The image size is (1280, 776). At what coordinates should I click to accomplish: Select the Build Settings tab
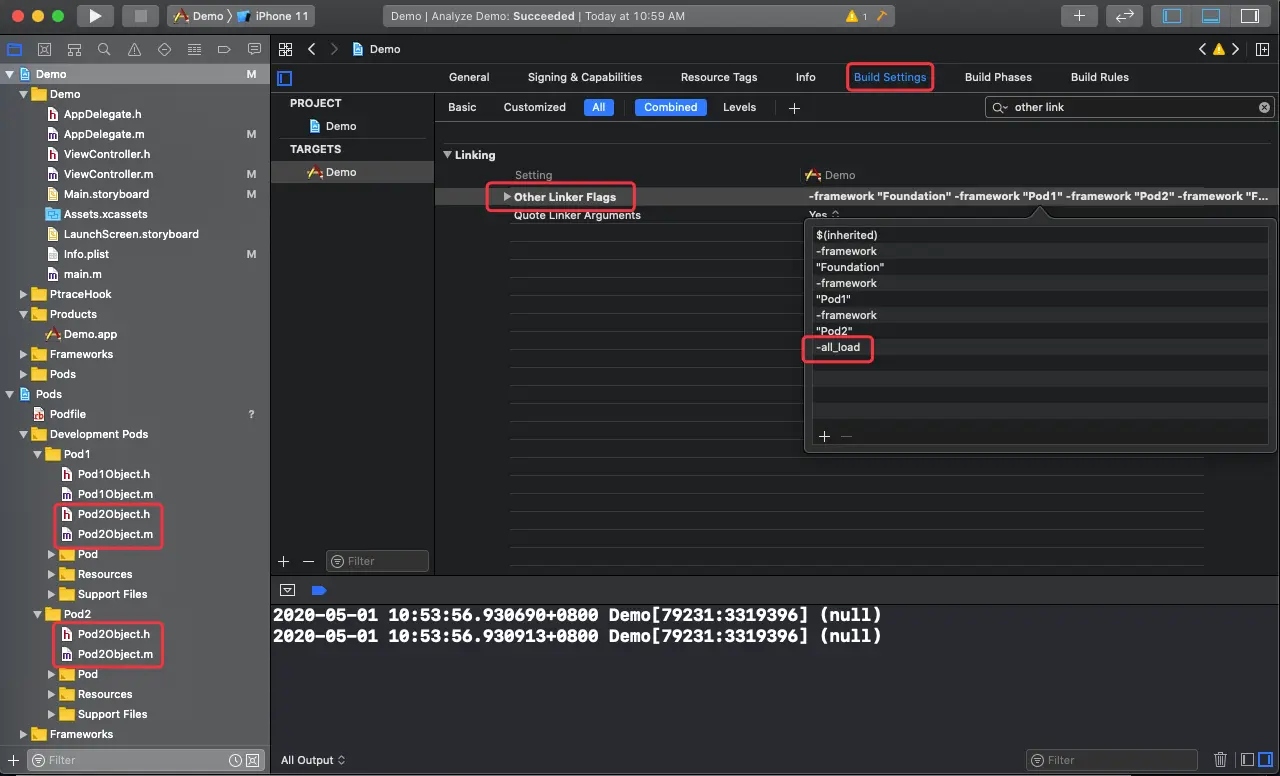click(890, 77)
